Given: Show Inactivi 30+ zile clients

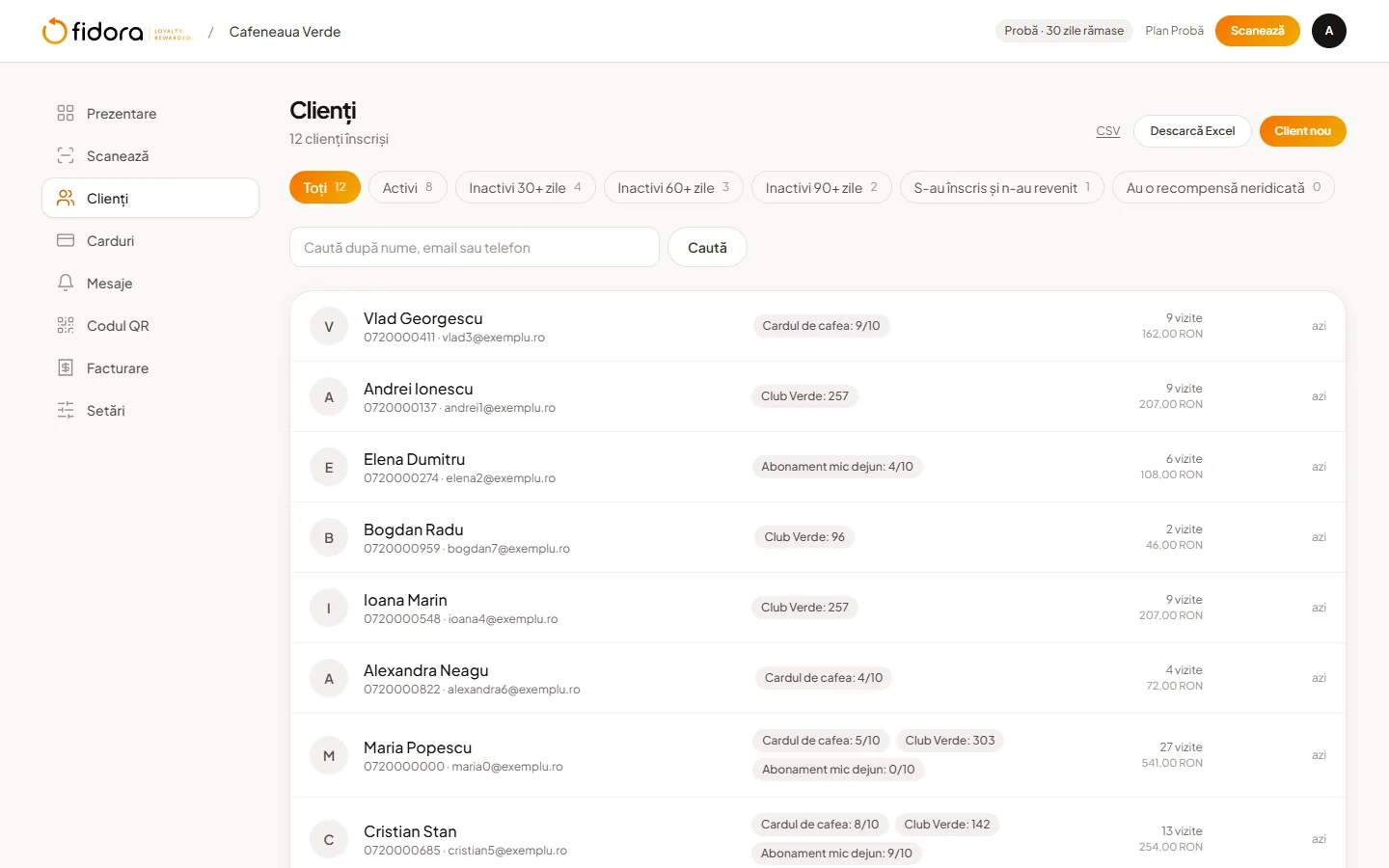Looking at the screenshot, I should [x=526, y=187].
